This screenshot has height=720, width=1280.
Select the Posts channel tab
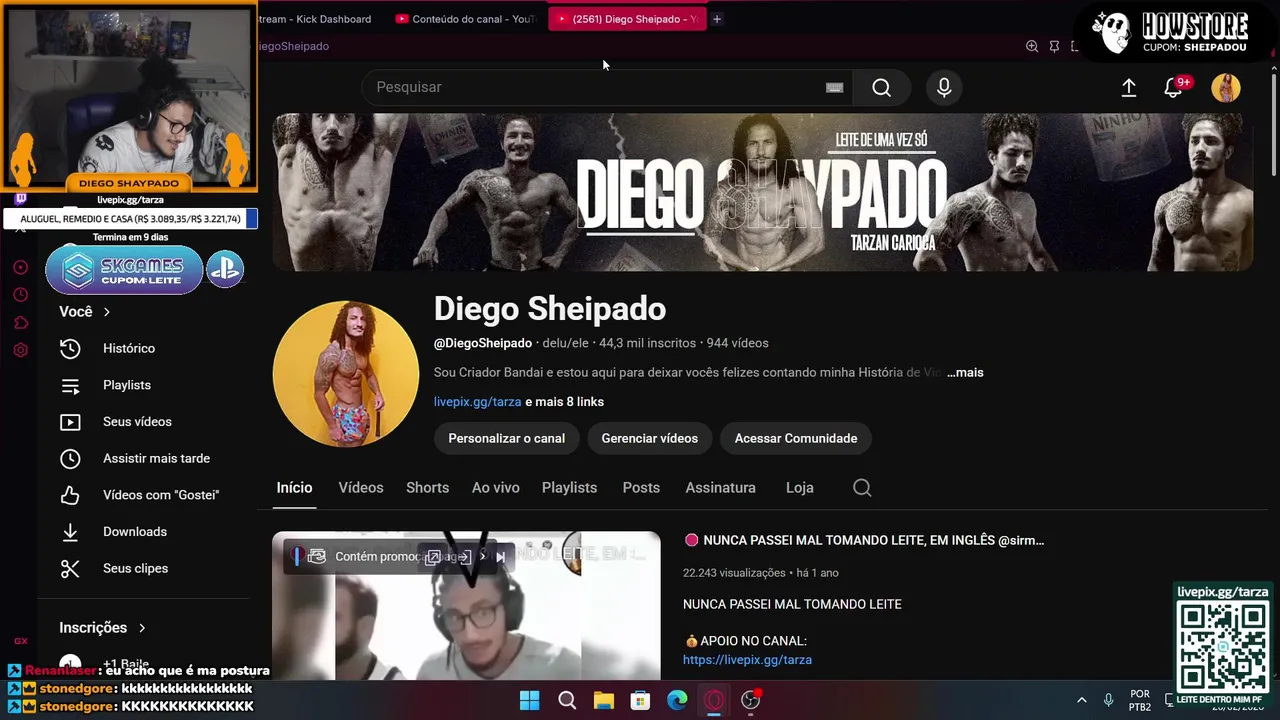[x=641, y=488]
